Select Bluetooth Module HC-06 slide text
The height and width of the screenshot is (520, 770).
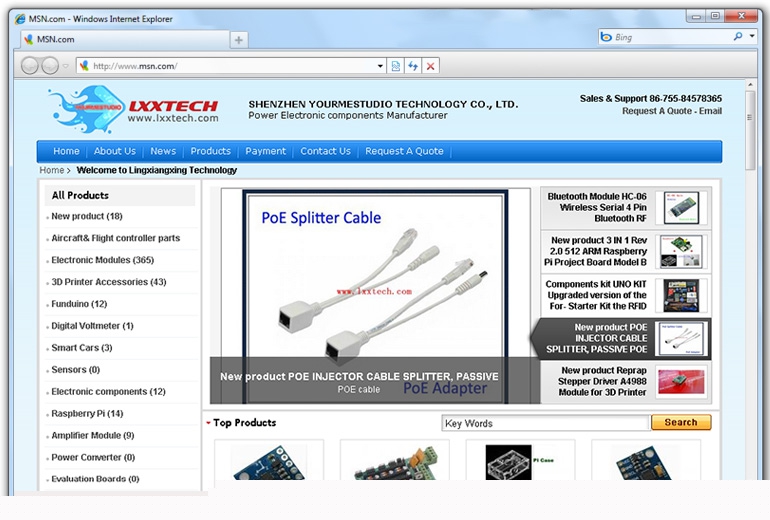click(x=597, y=207)
